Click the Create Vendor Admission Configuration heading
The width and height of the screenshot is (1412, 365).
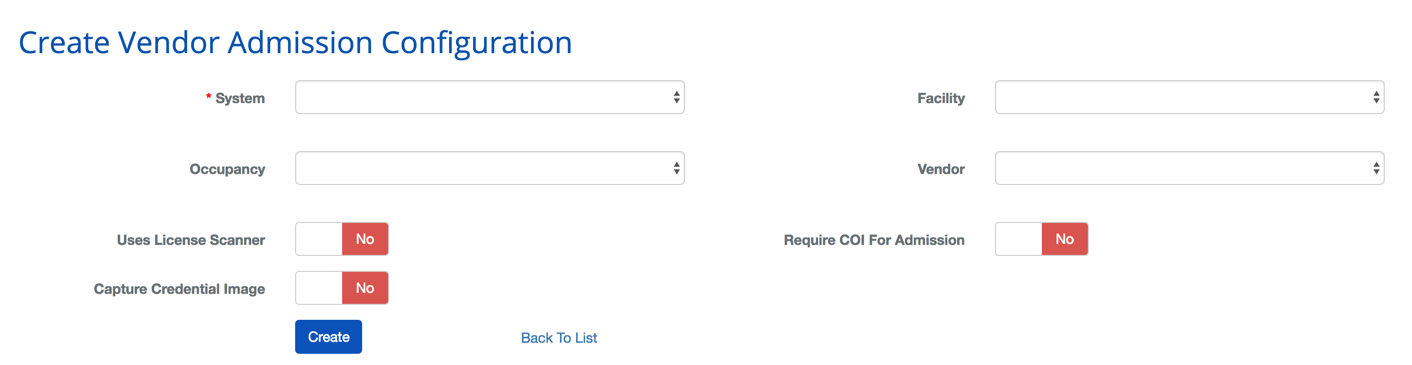pos(295,42)
